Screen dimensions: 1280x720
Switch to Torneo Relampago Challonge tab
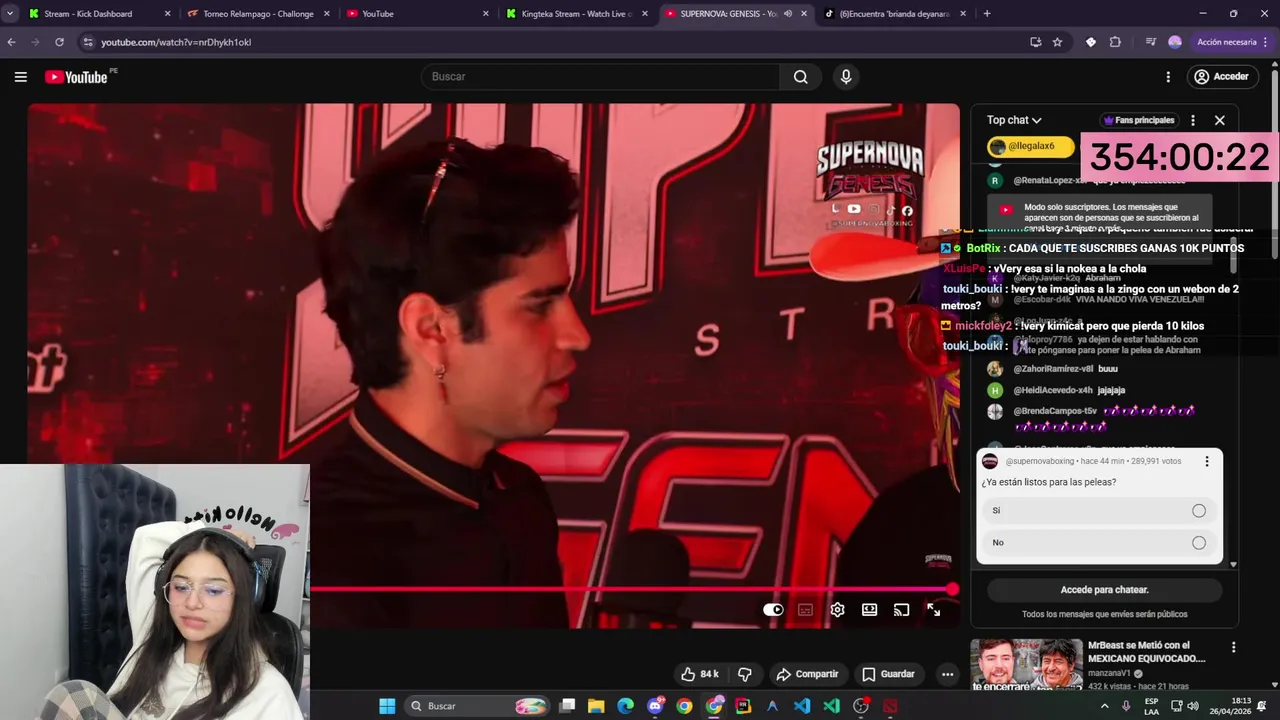pyautogui.click(x=258, y=14)
